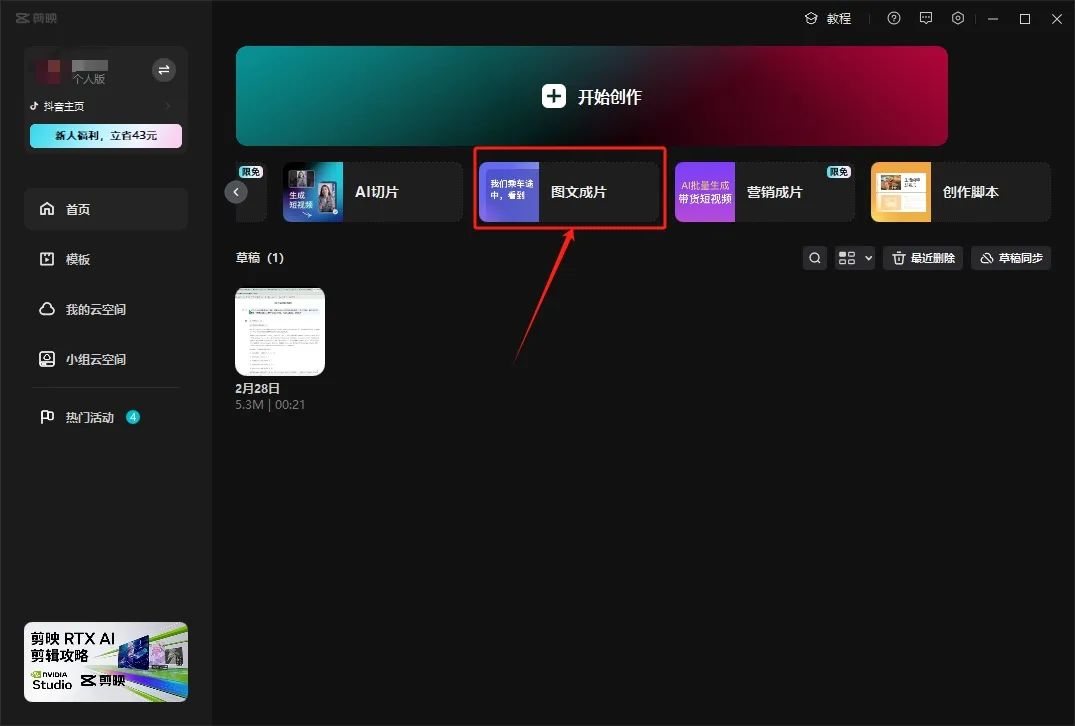This screenshot has width=1075, height=726.
Task: Minimize the 剪映 window
Action: (993, 19)
